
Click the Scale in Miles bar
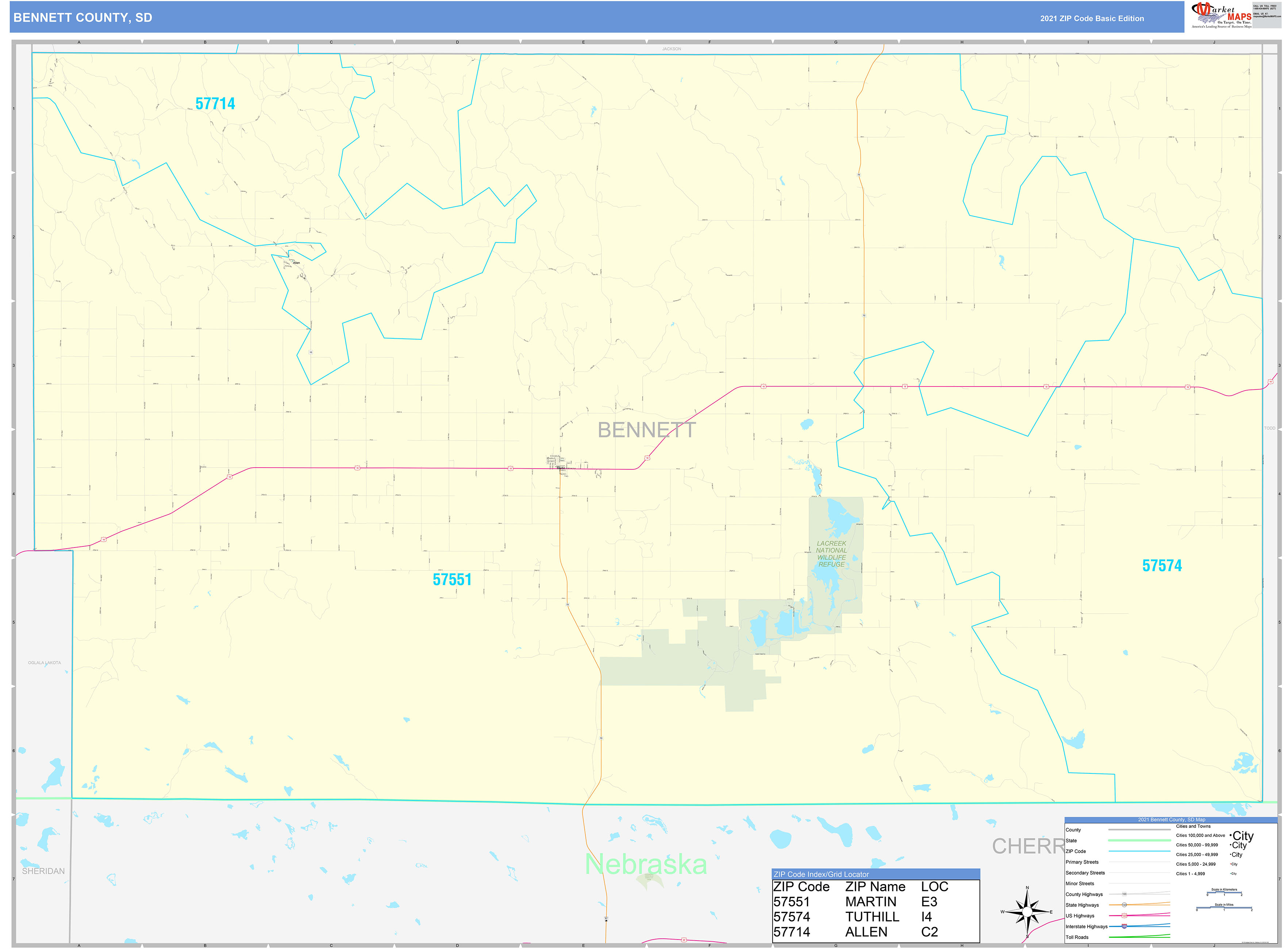click(x=1224, y=907)
